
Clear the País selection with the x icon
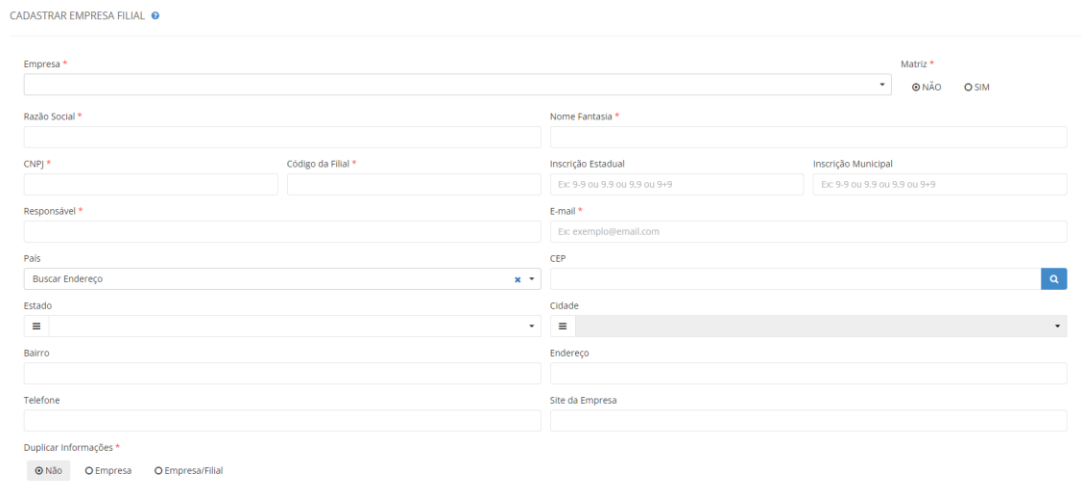[517, 280]
